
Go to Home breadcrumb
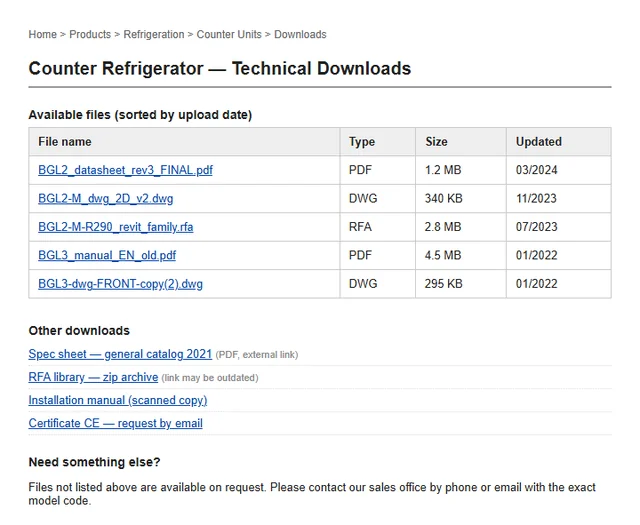42,34
